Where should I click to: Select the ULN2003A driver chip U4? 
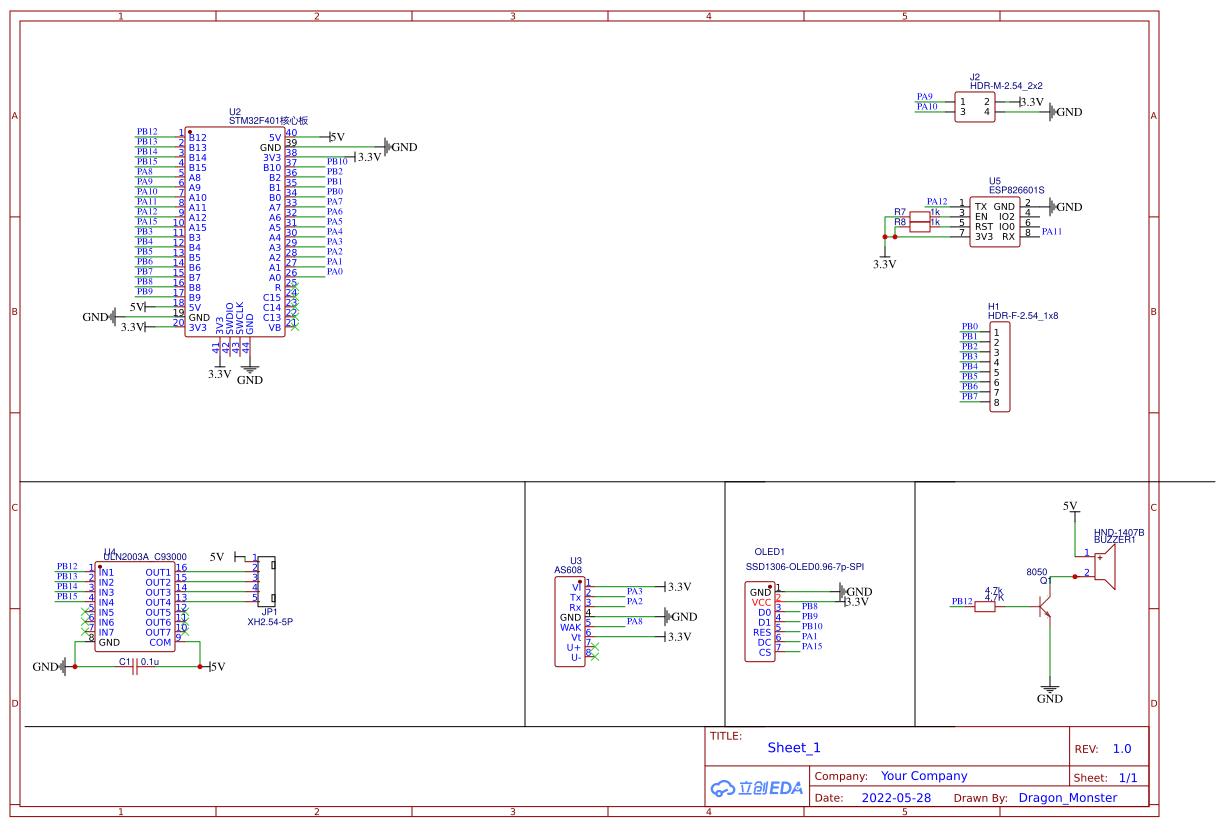pyautogui.click(x=135, y=608)
